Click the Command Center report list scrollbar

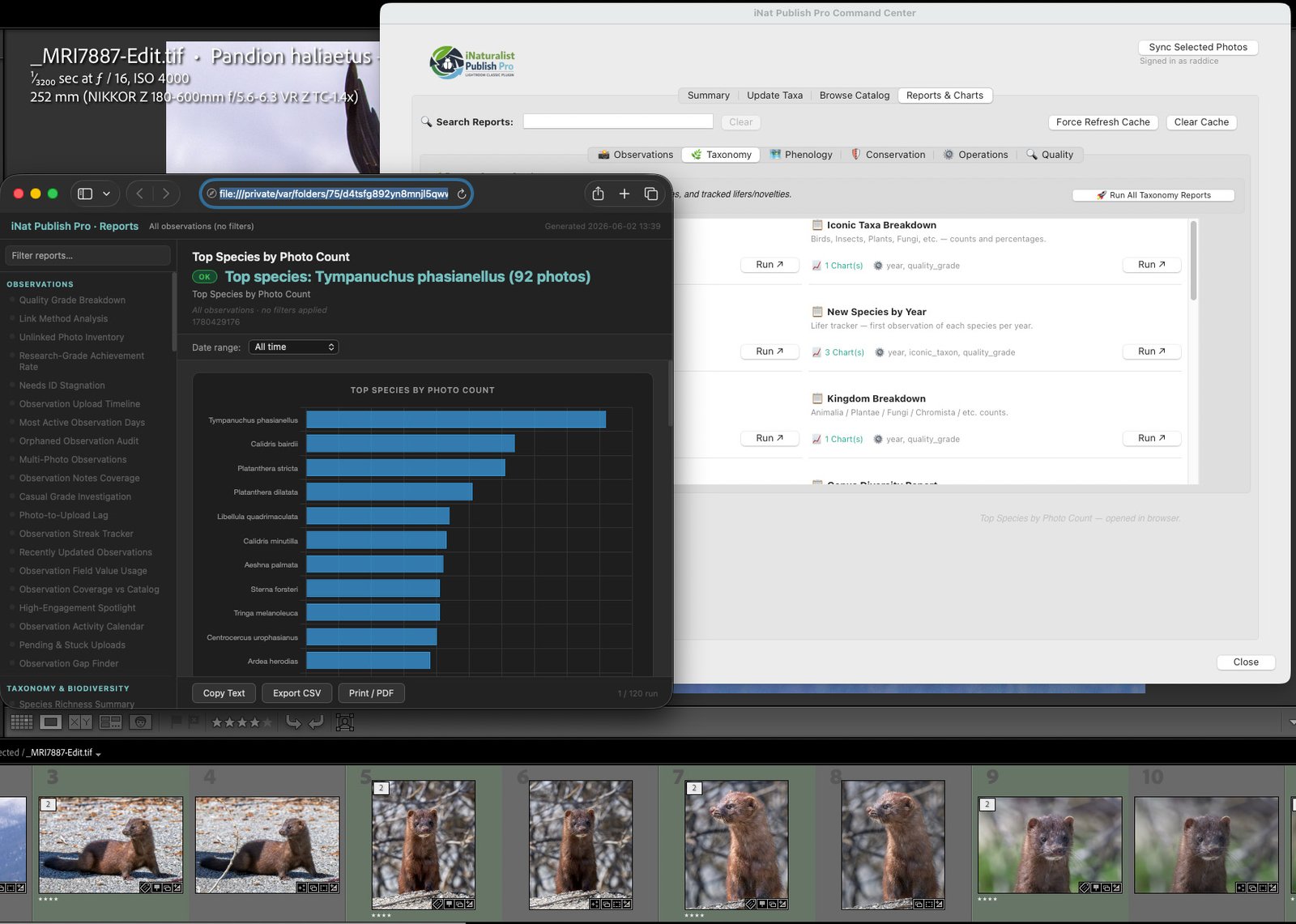coord(1193,261)
